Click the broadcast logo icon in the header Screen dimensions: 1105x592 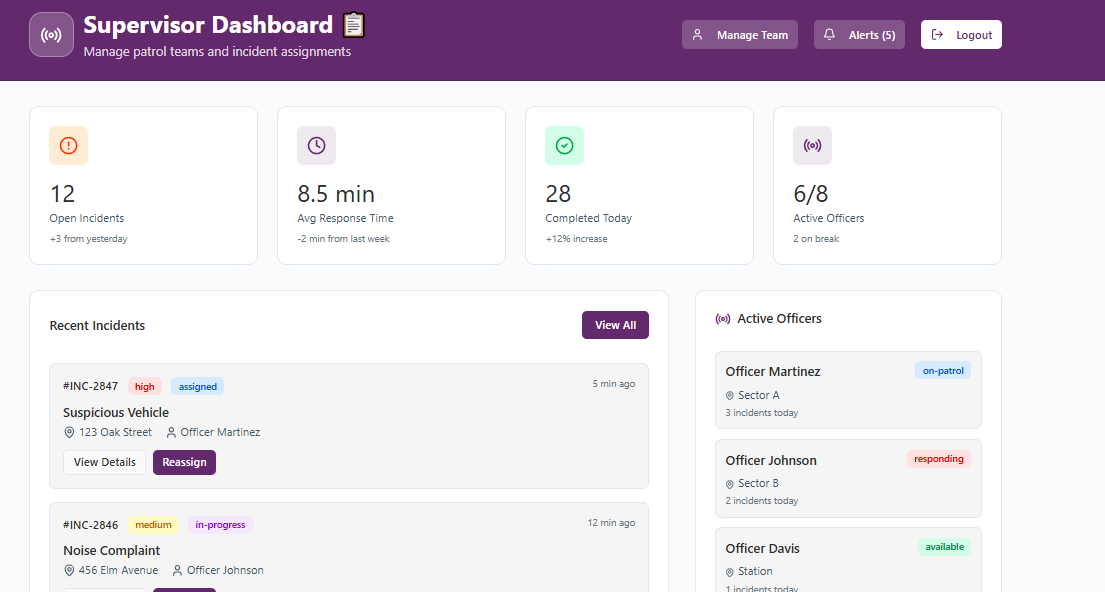tap(51, 34)
